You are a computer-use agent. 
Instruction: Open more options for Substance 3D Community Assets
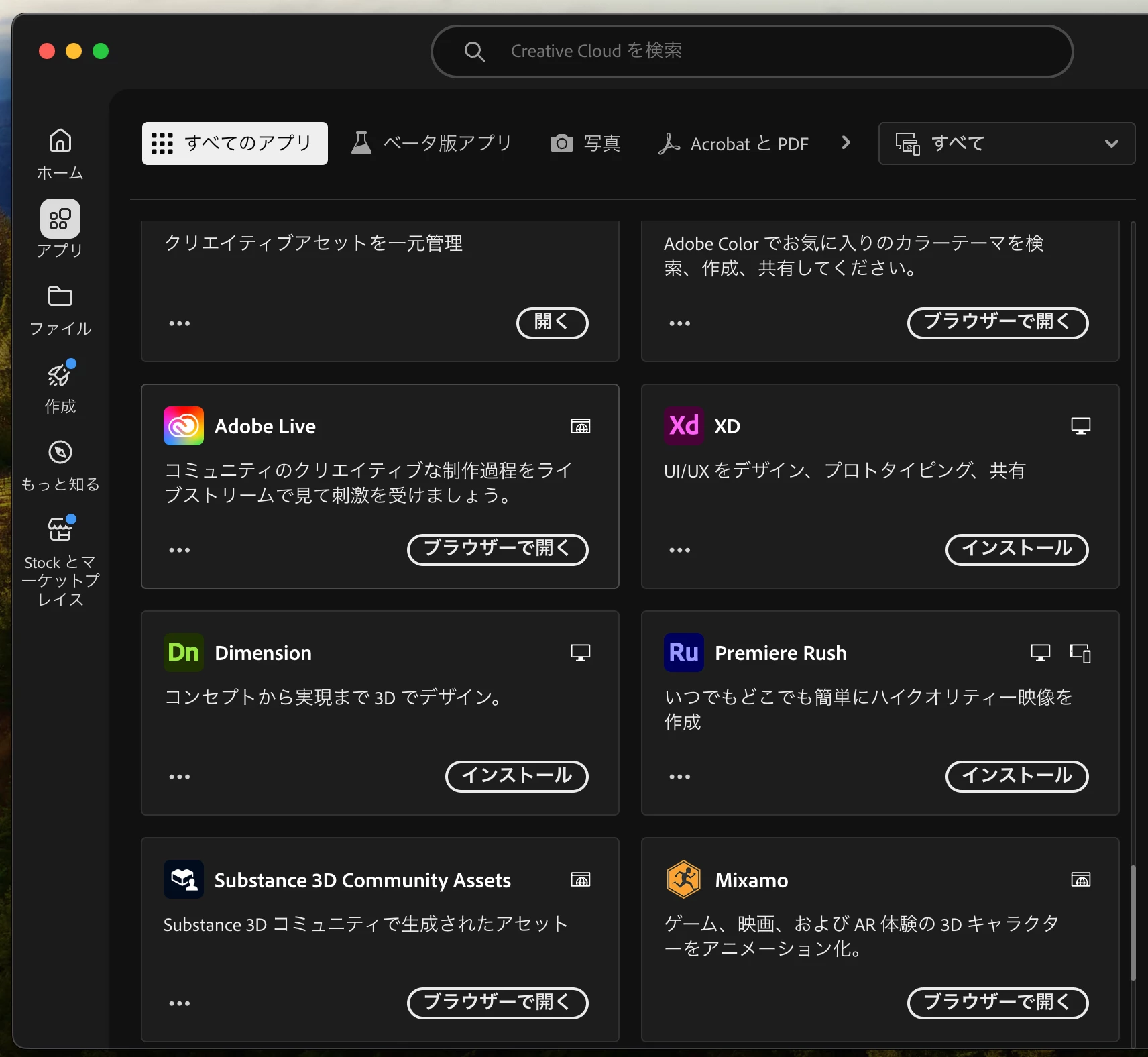click(x=180, y=1003)
